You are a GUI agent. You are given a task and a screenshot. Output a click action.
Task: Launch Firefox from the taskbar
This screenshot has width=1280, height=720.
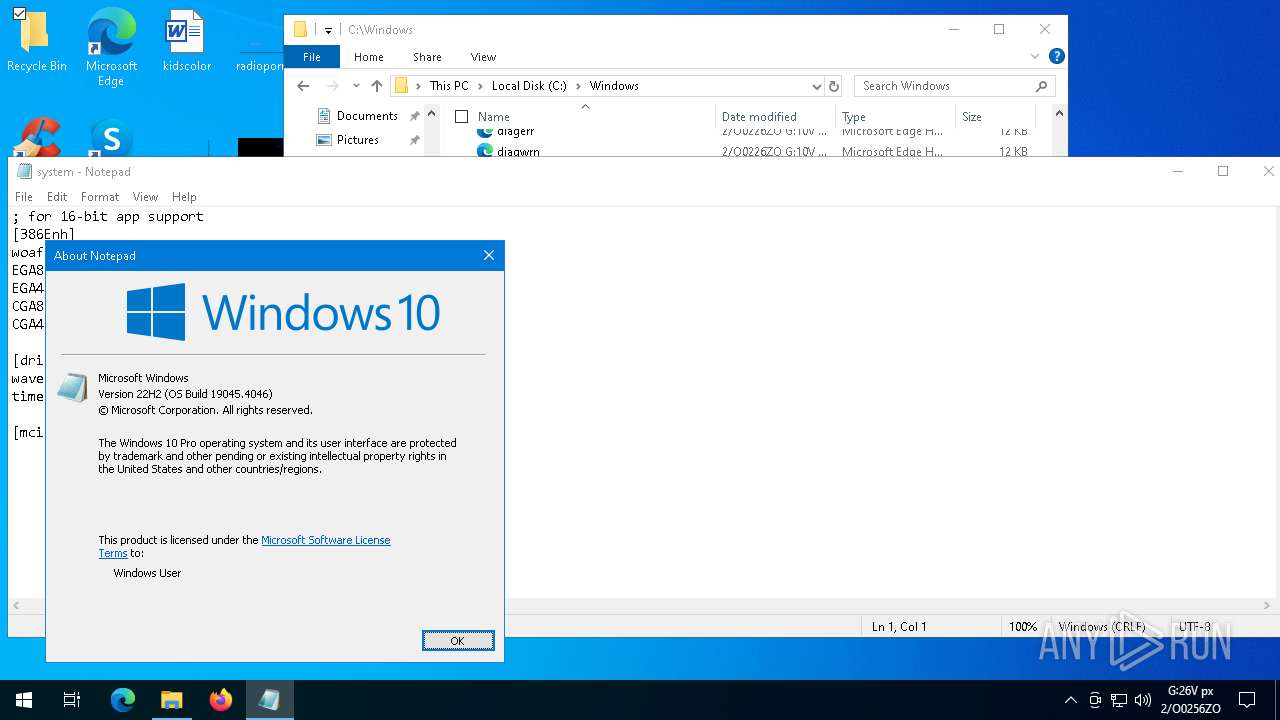(x=221, y=700)
